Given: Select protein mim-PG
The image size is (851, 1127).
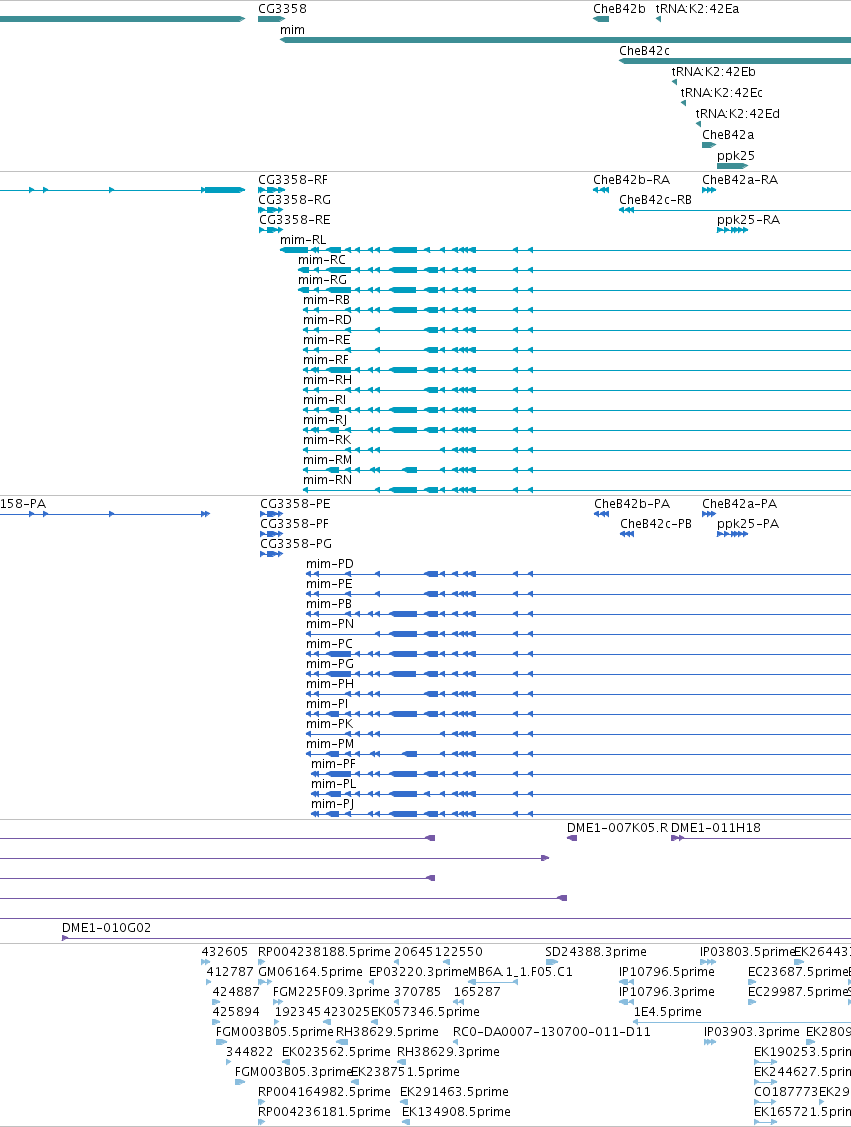Looking at the screenshot, I should point(330,663).
